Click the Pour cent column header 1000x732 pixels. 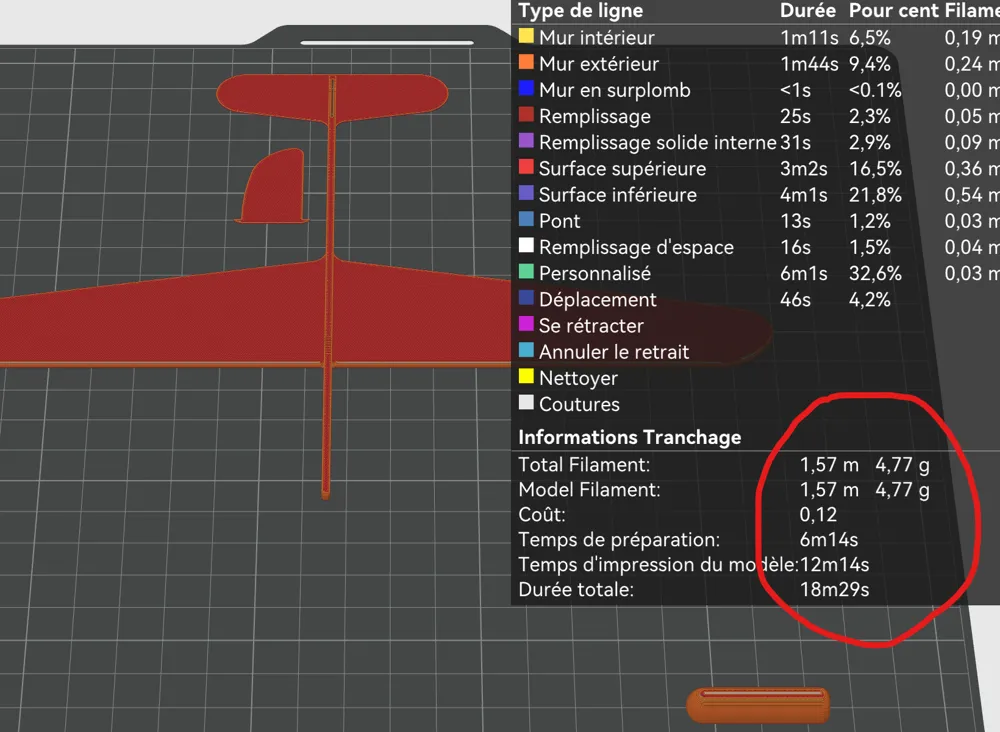(893, 11)
